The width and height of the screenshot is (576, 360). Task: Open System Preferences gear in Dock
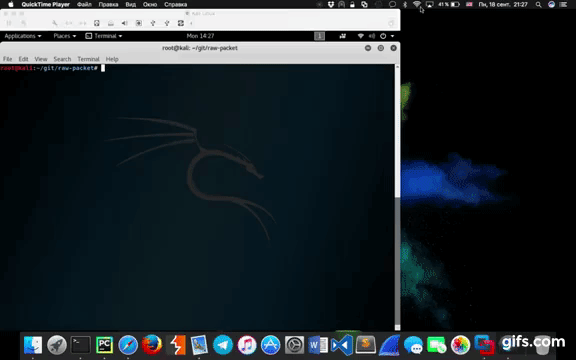294,345
